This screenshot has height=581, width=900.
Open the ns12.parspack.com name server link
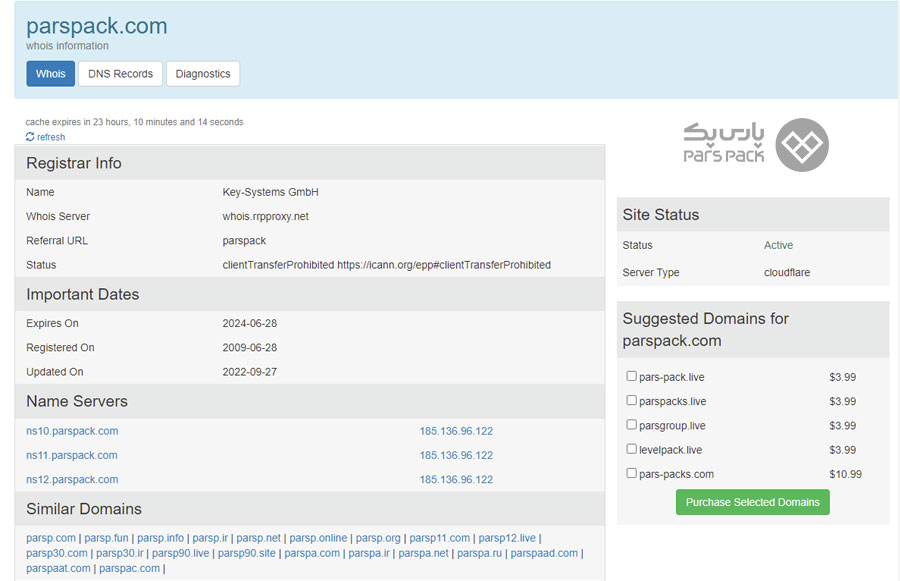(x=72, y=479)
